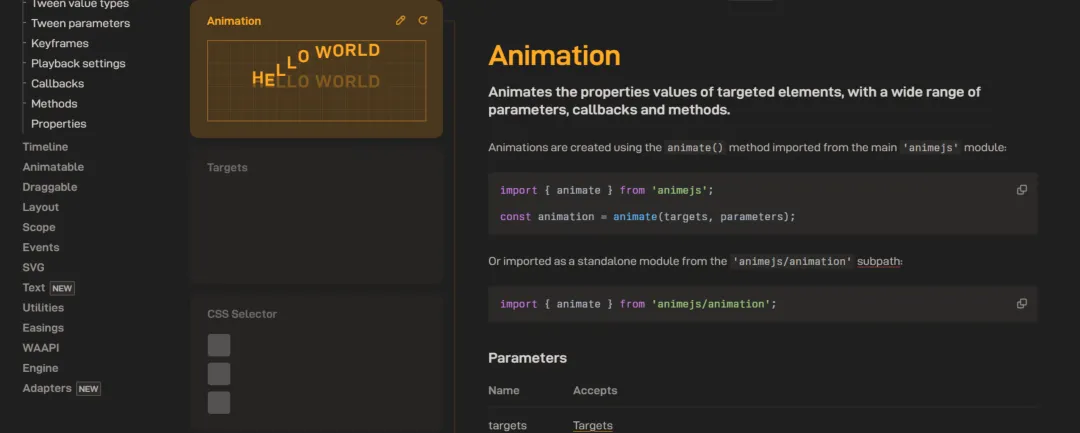1080x433 pixels.
Task: Open Tween parameters in sidebar
Action: coord(80,23)
